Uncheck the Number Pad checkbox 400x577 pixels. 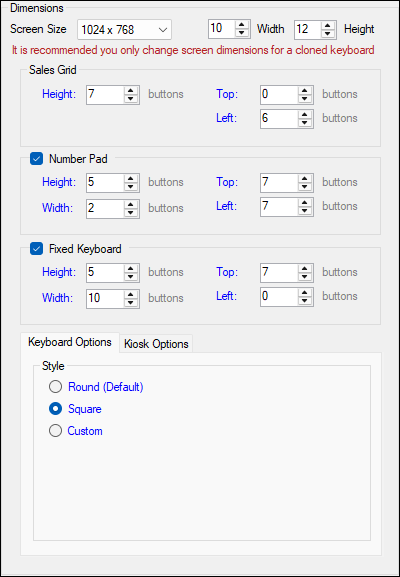[36, 159]
